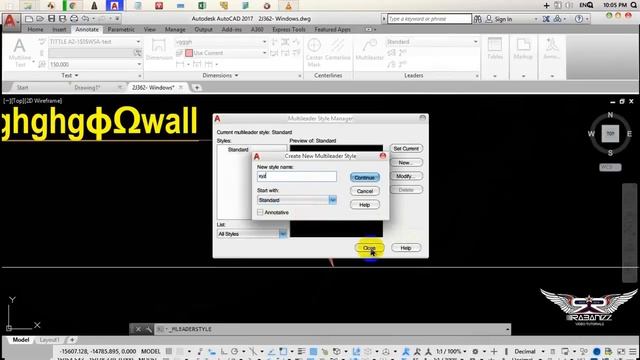Select the Centerline tool
Screen dimensions: 640x360
[x=338, y=50]
